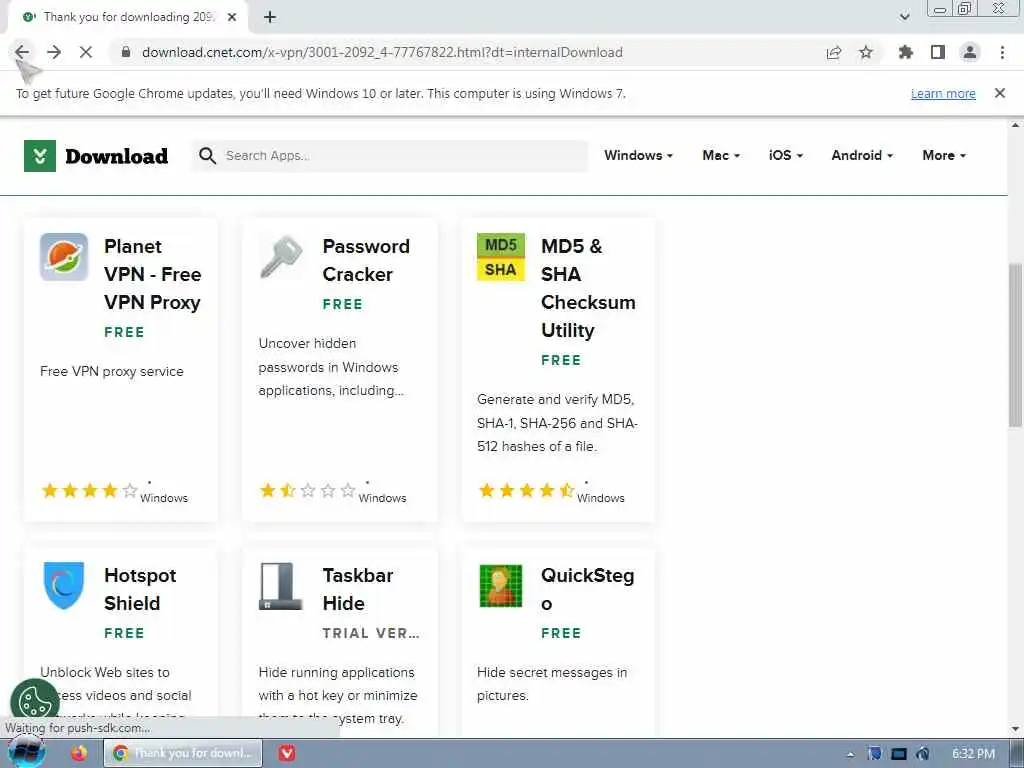Show hidden system tray icons

(850, 754)
